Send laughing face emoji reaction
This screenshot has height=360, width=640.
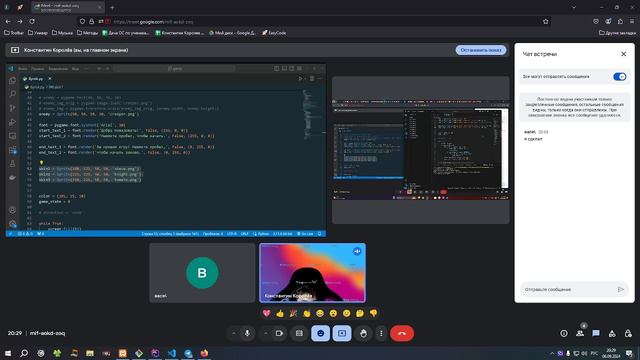(320, 313)
